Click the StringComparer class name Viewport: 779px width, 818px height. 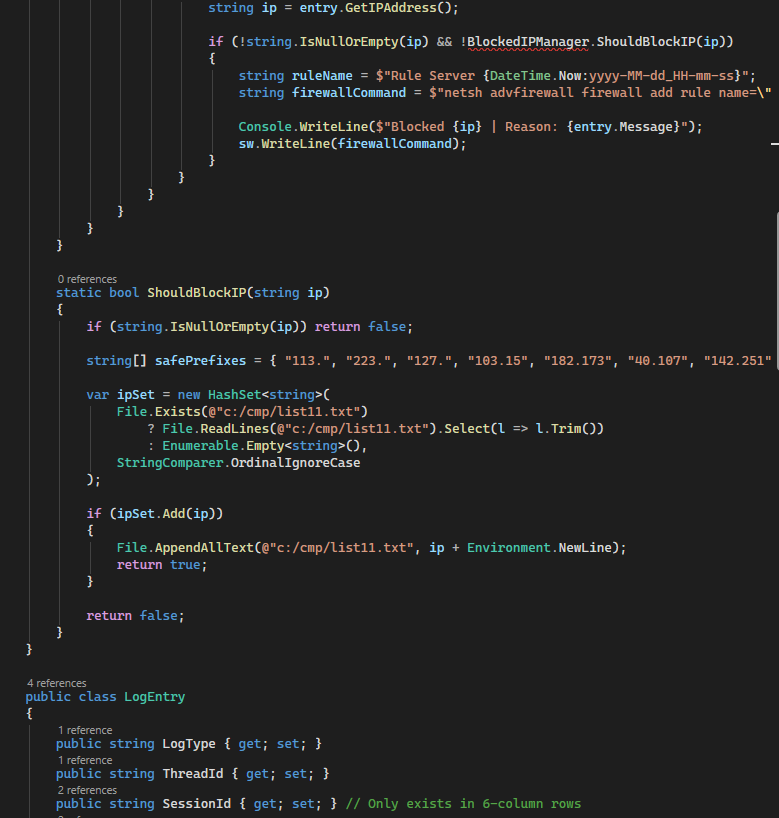[x=170, y=463]
